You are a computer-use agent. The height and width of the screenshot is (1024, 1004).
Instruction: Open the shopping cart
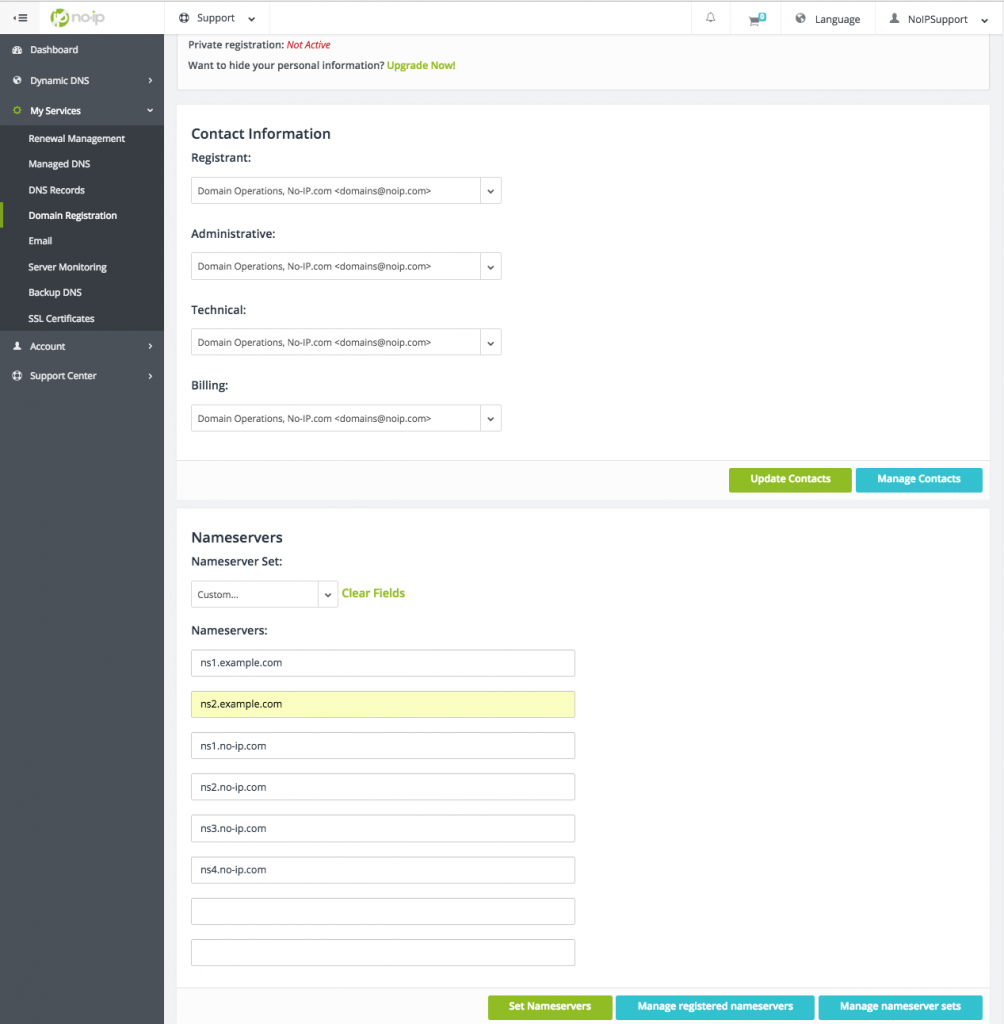[x=757, y=19]
